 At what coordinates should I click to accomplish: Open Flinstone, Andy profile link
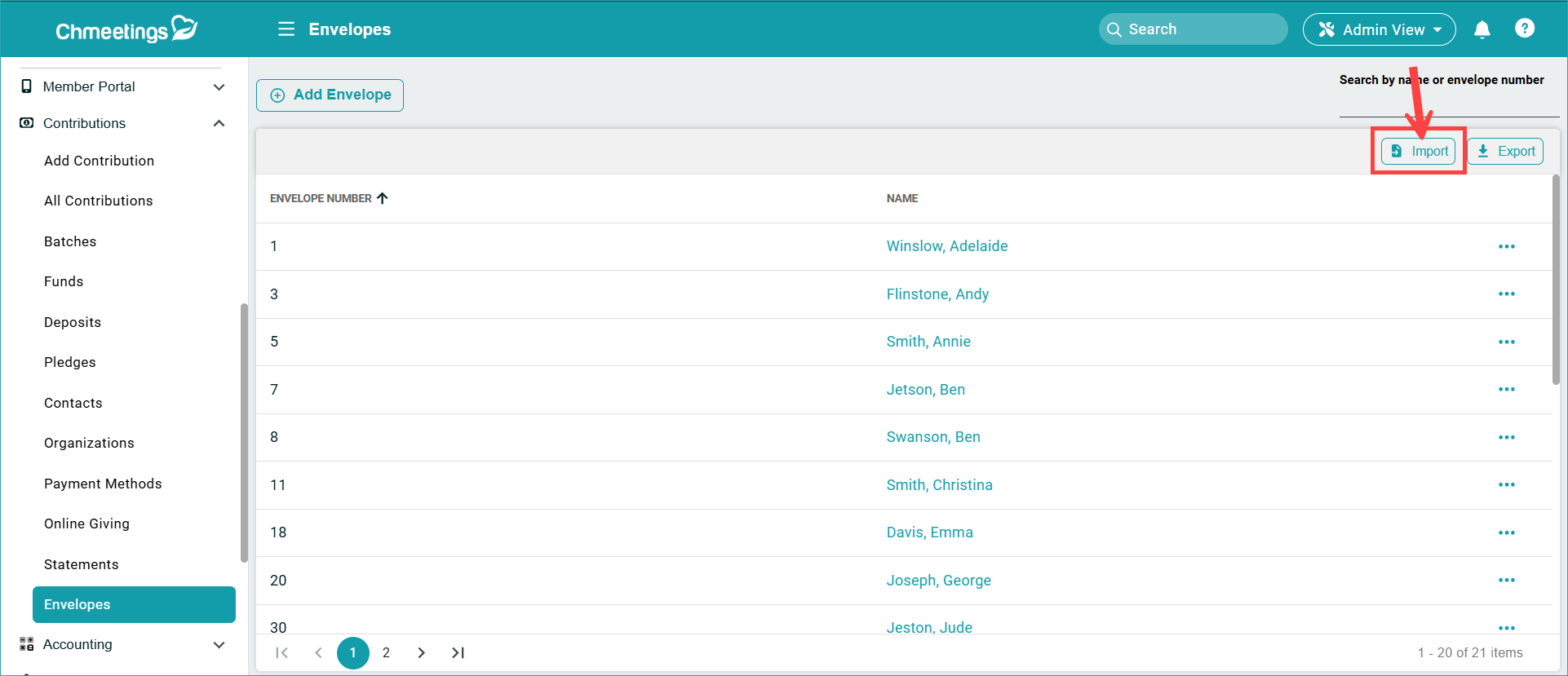pyautogui.click(x=937, y=294)
